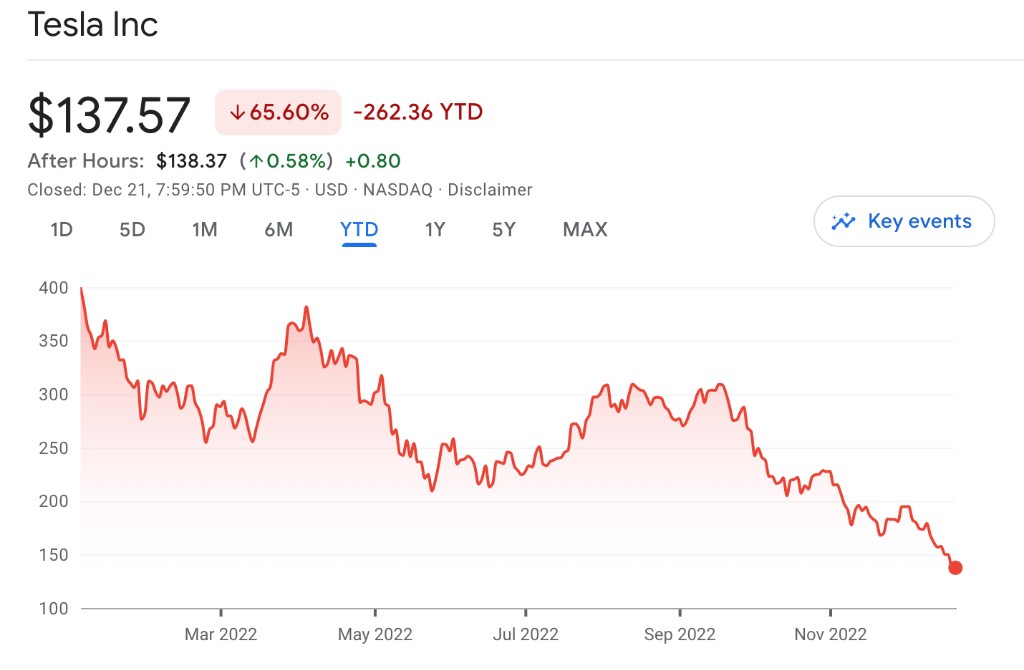Click the $137.57 stock price
Viewport: 1024px width, 670px height.
click(109, 115)
